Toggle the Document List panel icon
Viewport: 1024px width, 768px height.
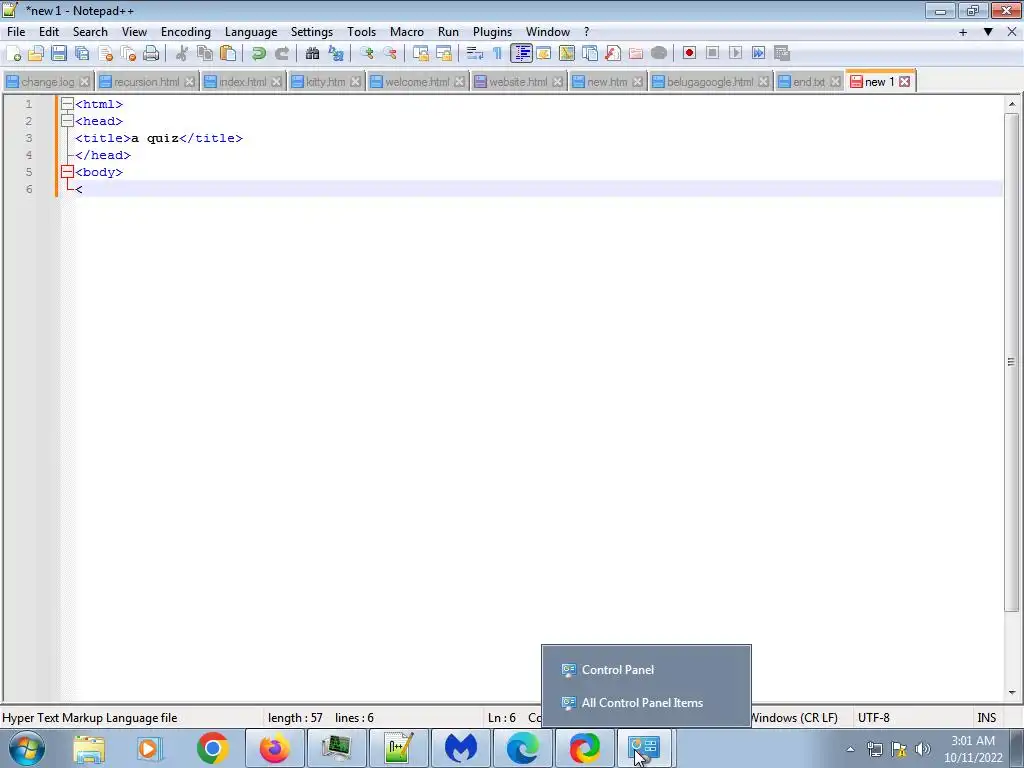(590, 54)
